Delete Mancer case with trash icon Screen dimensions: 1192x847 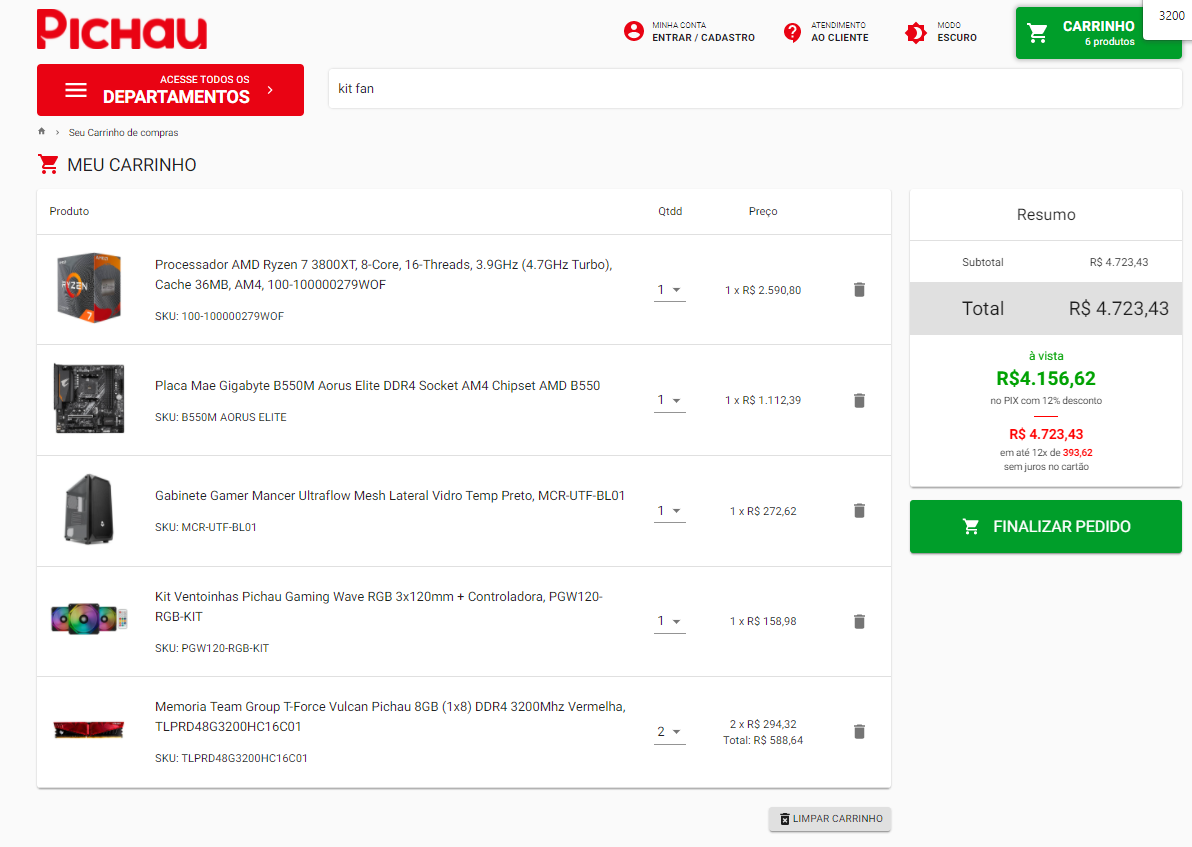(859, 511)
